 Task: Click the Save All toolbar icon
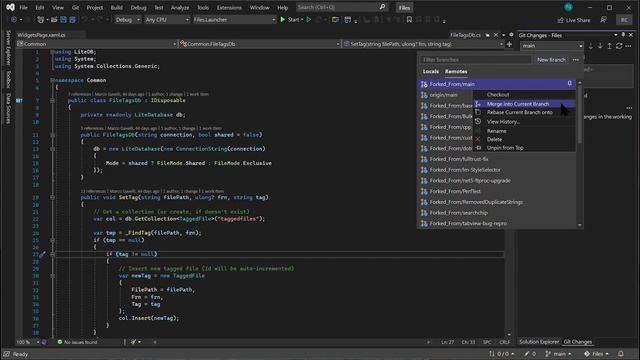pos(72,19)
